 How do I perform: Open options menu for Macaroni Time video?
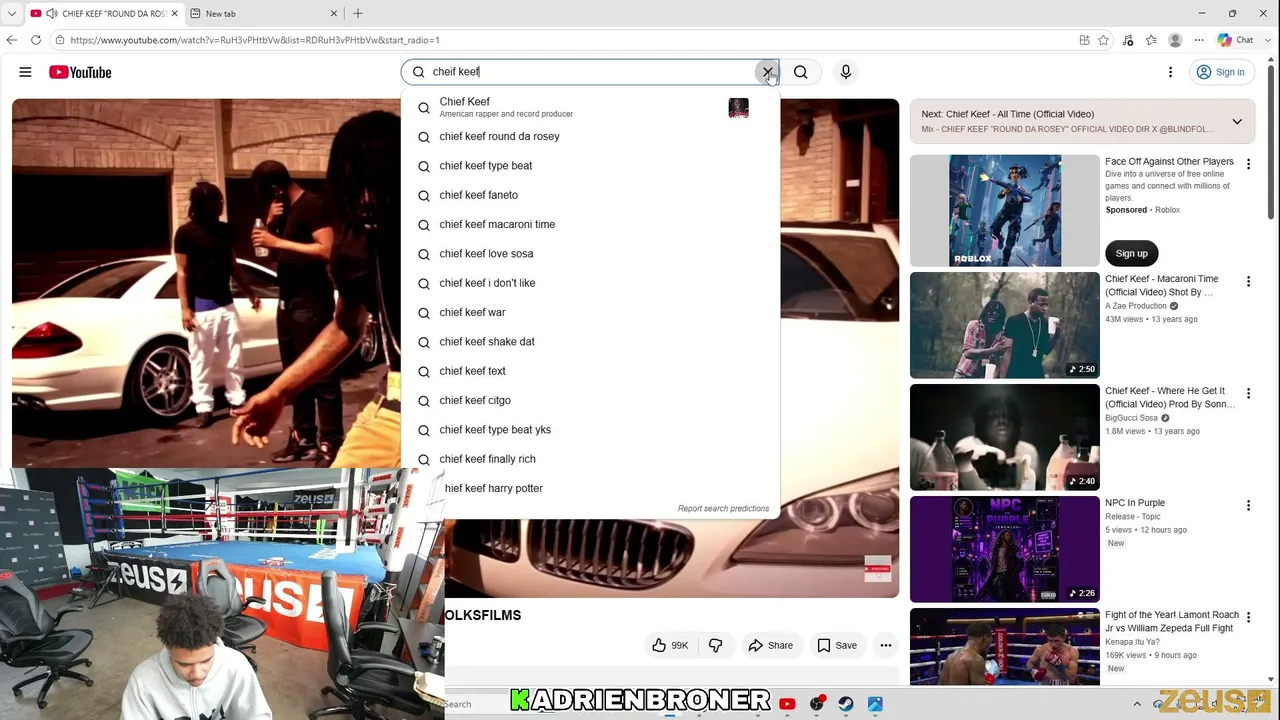pos(1248,282)
